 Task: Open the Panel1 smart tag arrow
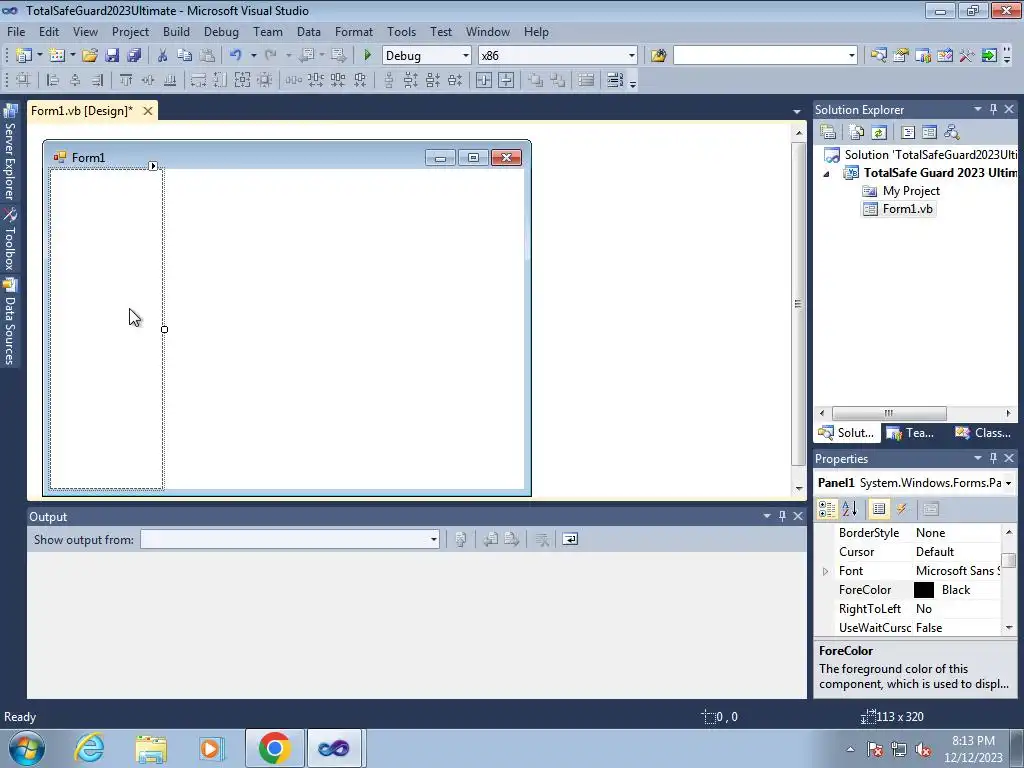click(153, 166)
